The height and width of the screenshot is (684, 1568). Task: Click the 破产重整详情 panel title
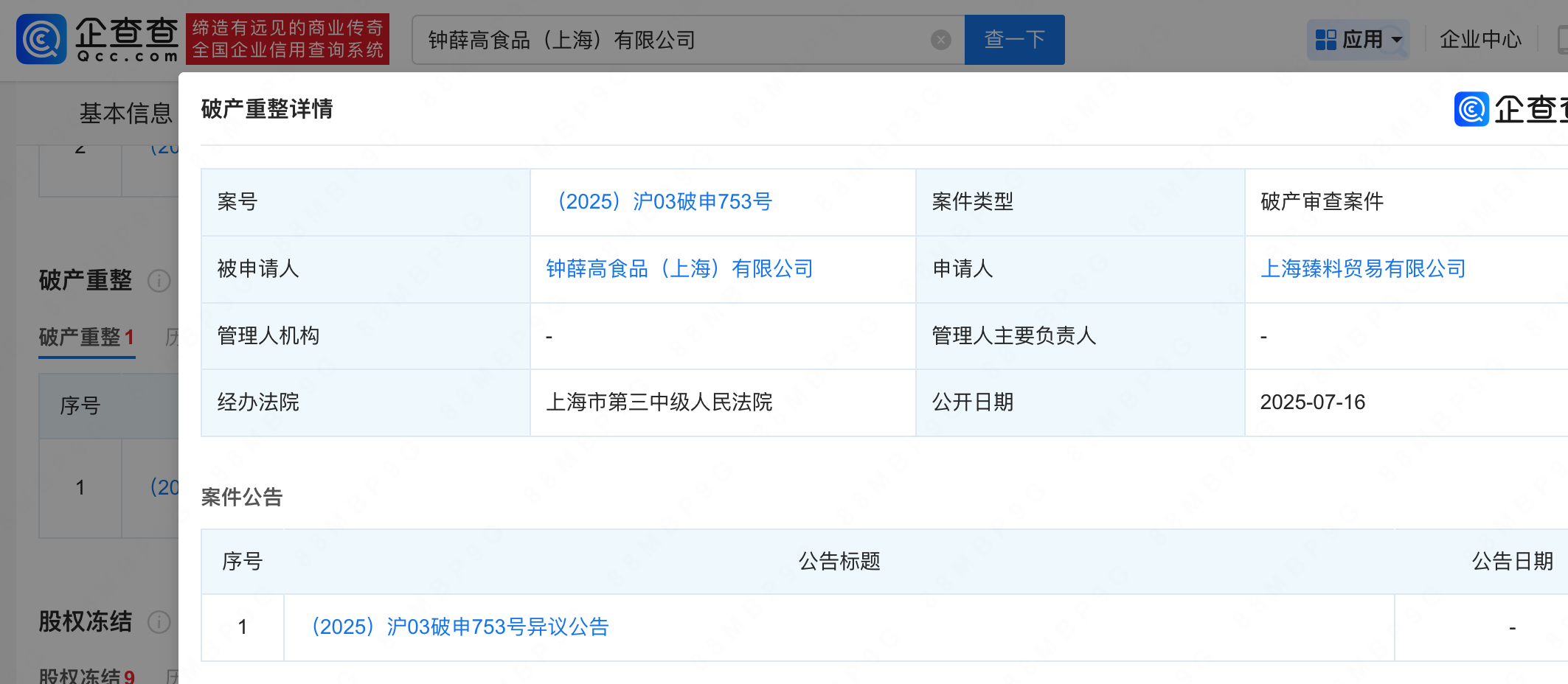[x=267, y=109]
